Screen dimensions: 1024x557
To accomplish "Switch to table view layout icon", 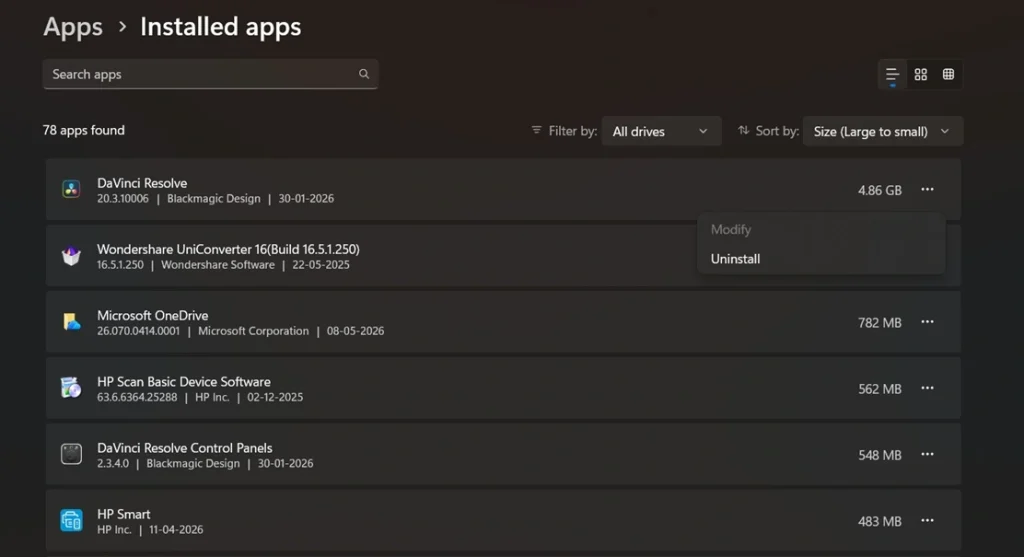I will pos(948,74).
